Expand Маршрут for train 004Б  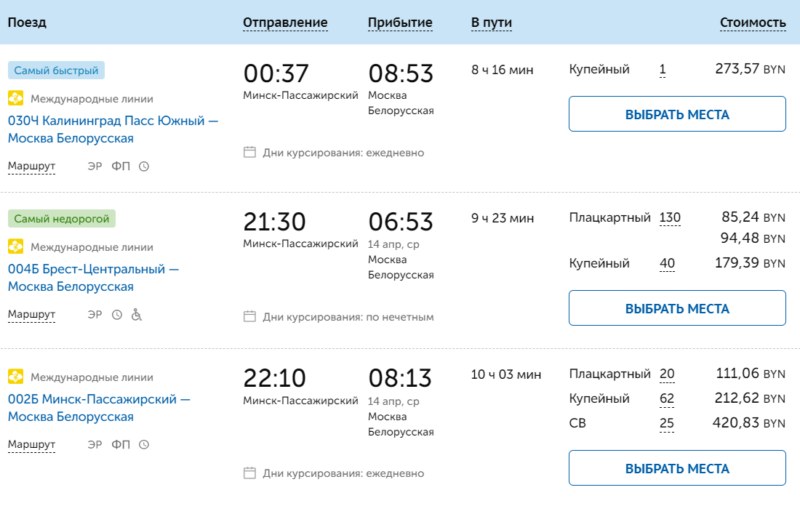click(31, 315)
